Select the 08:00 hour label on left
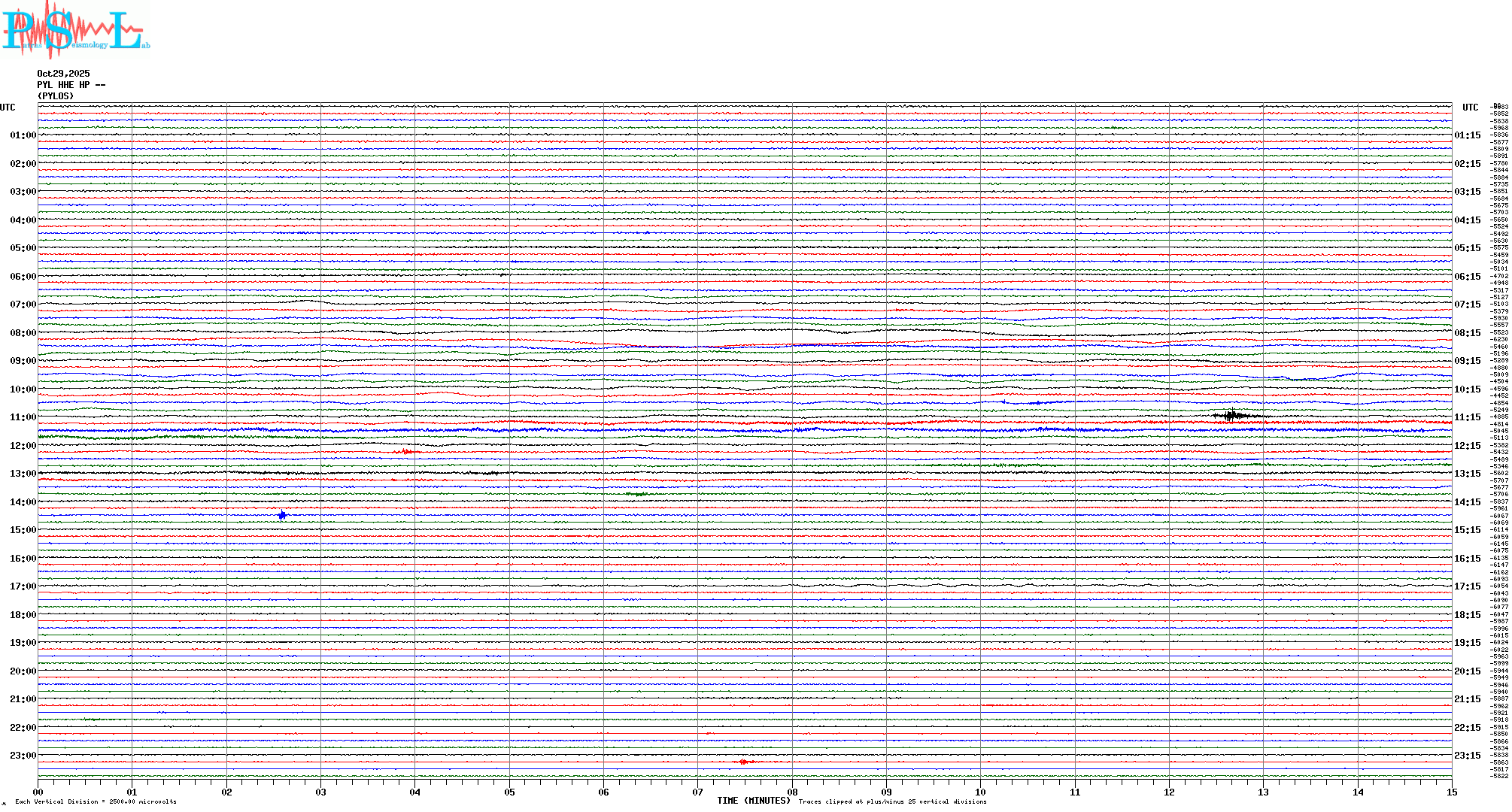The height and width of the screenshot is (812, 1512). [23, 333]
